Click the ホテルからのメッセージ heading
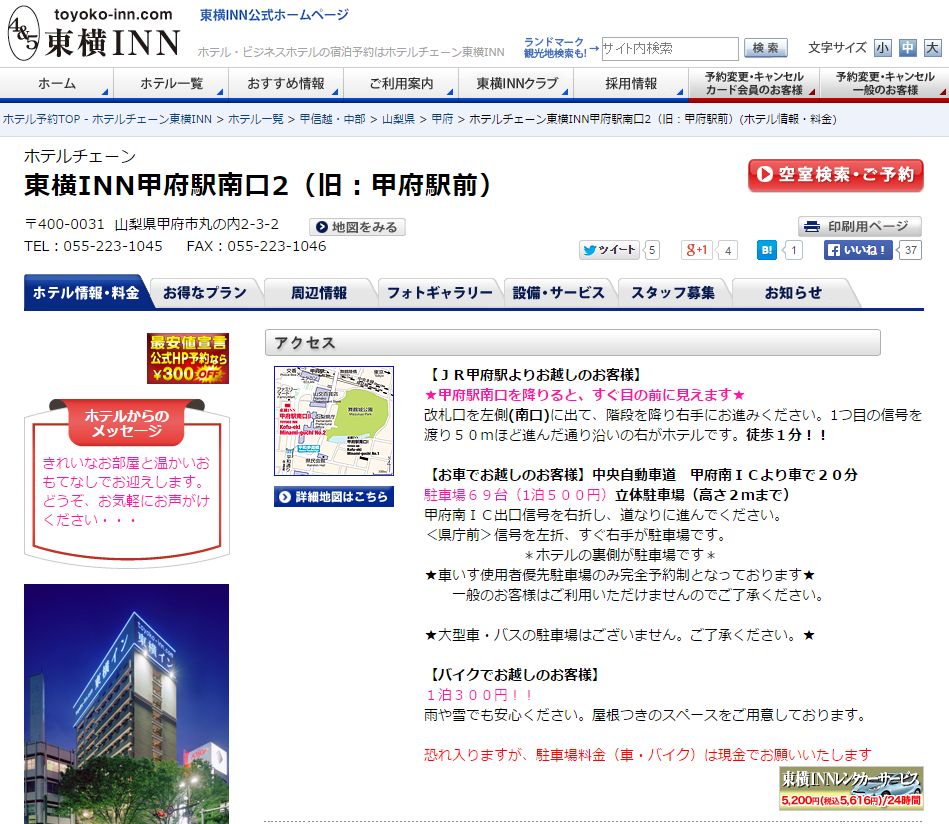The image size is (949, 824). [x=126, y=423]
